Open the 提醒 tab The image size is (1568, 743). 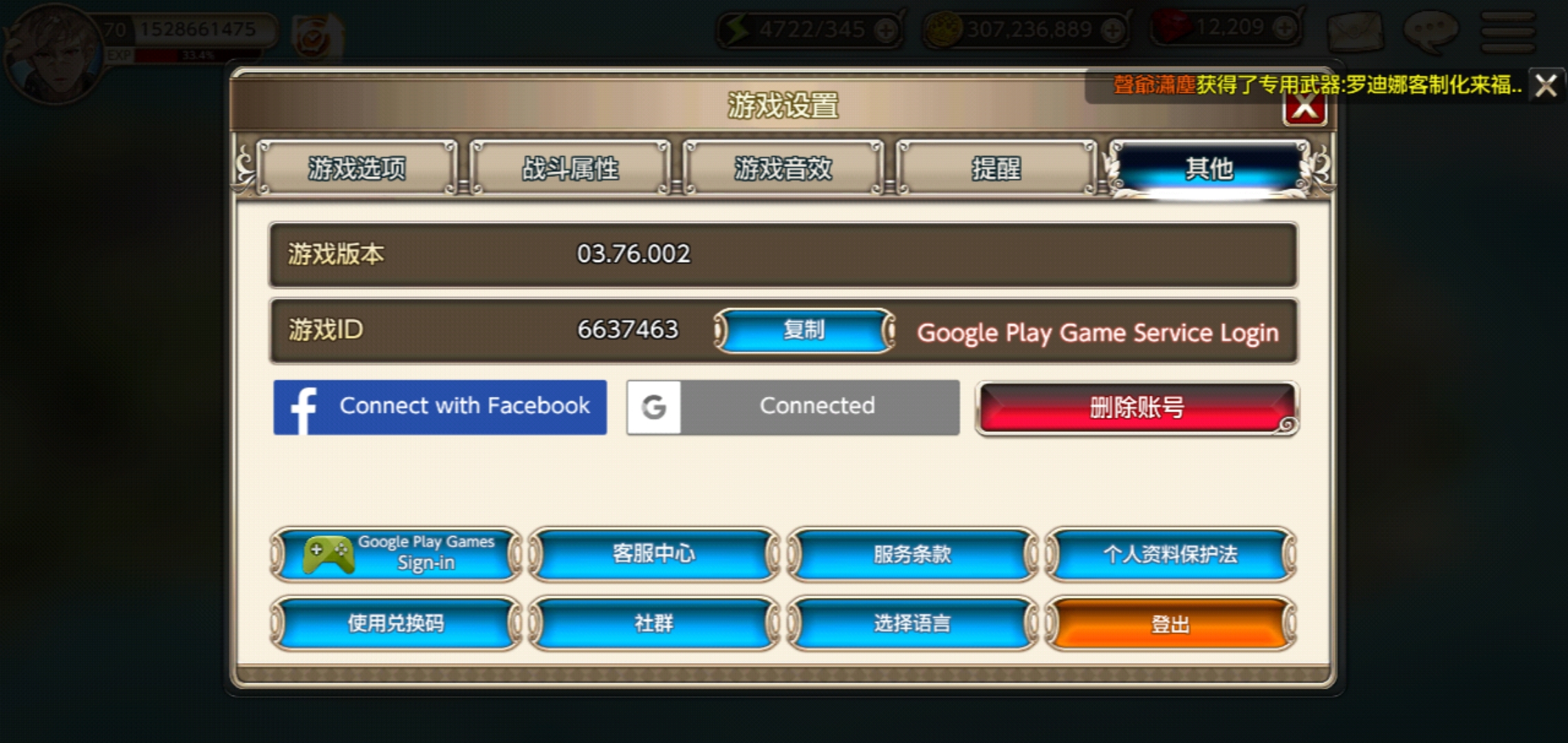996,169
